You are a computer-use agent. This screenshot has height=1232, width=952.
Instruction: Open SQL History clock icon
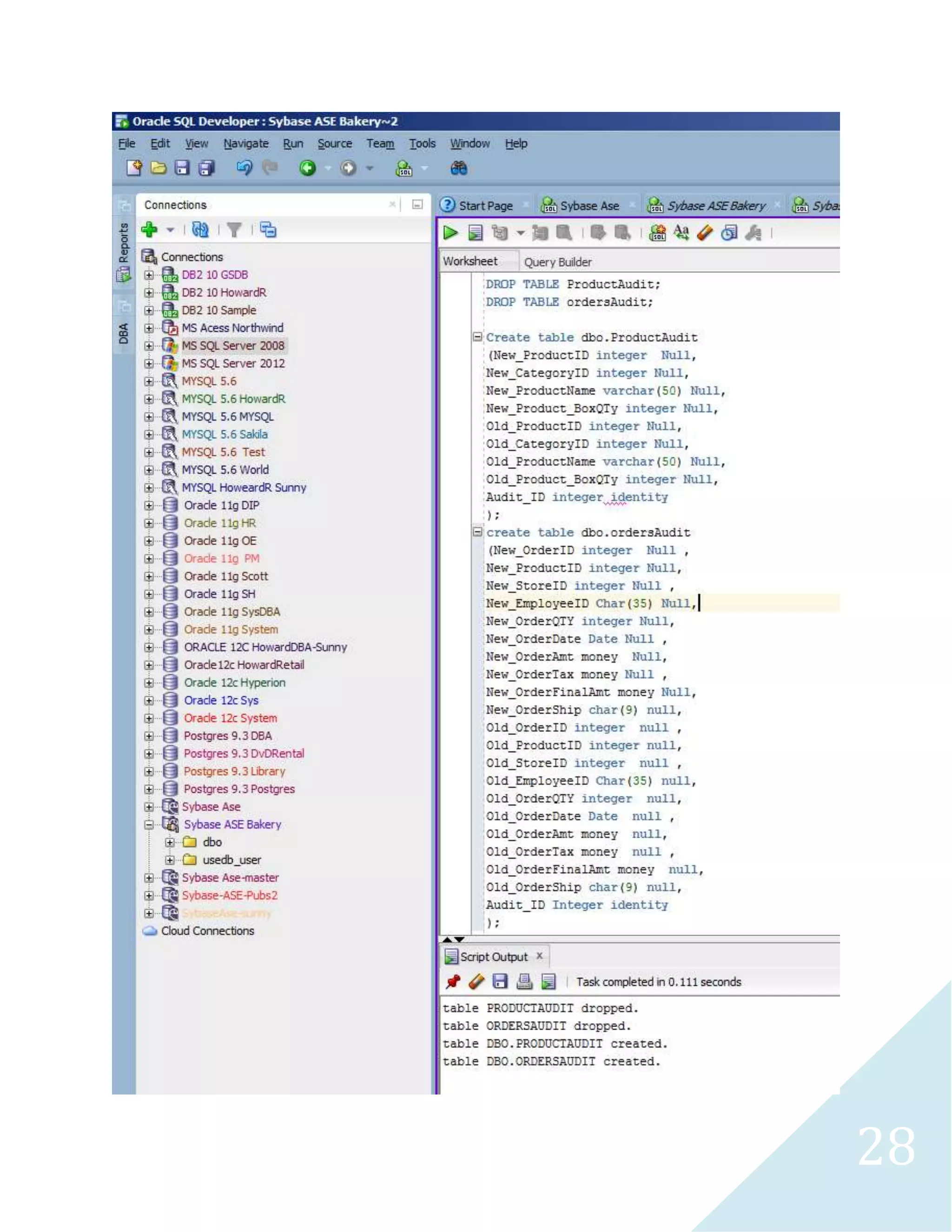[x=729, y=232]
